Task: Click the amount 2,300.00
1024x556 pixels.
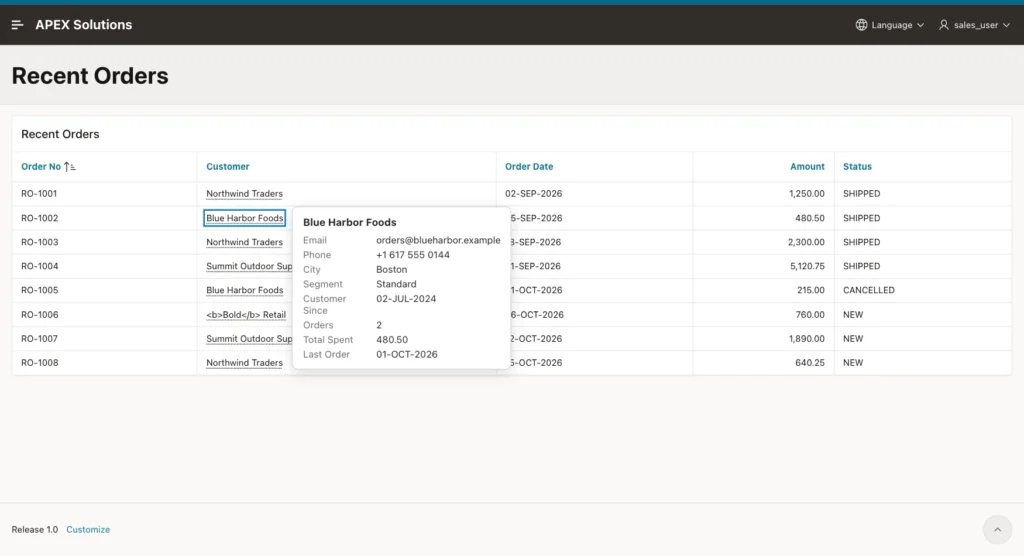Action: click(806, 242)
